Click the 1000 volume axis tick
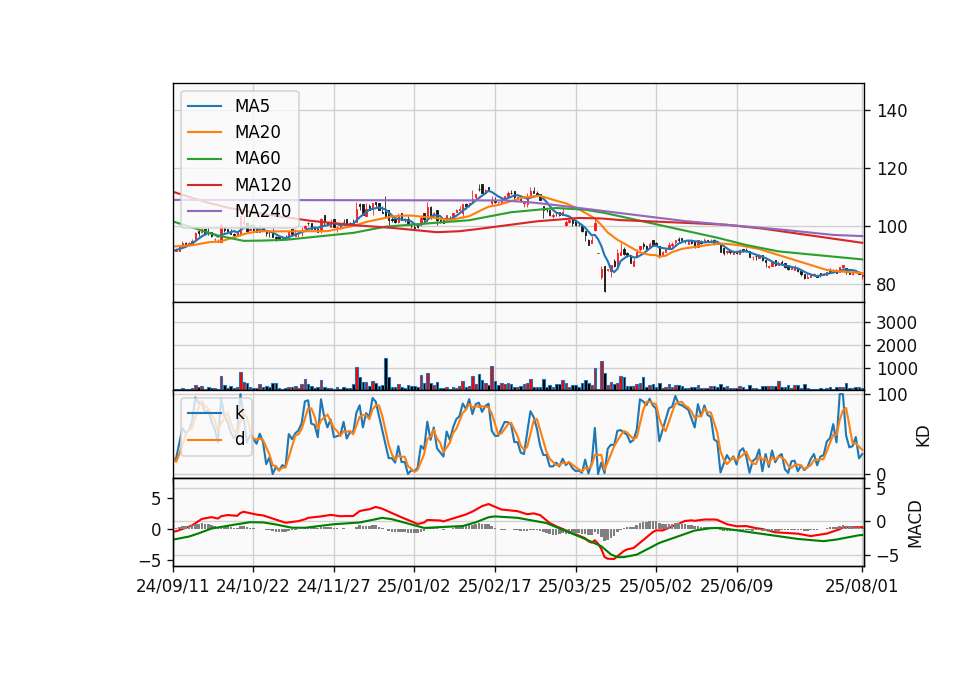This screenshot has width=960, height=690. tap(896, 369)
